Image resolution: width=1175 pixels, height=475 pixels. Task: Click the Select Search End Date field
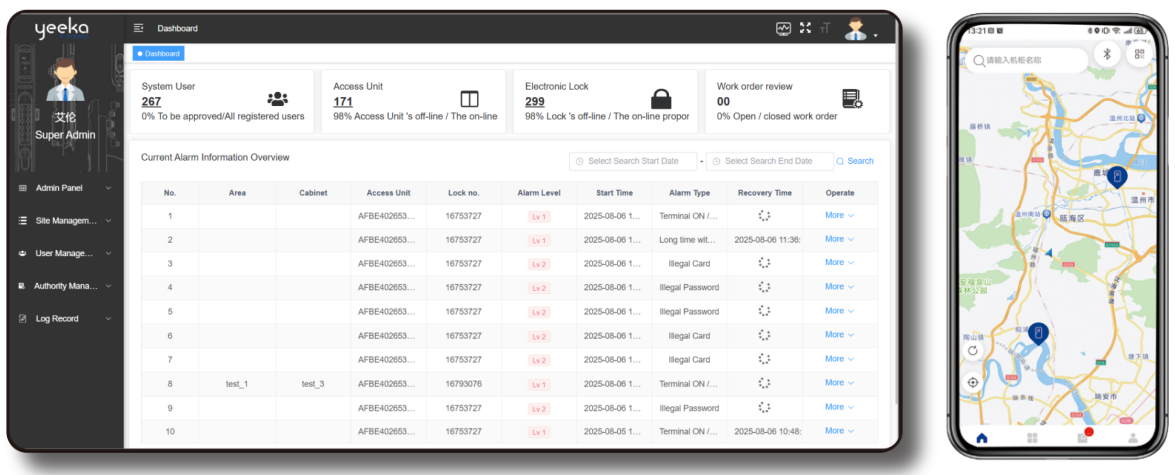click(x=770, y=161)
